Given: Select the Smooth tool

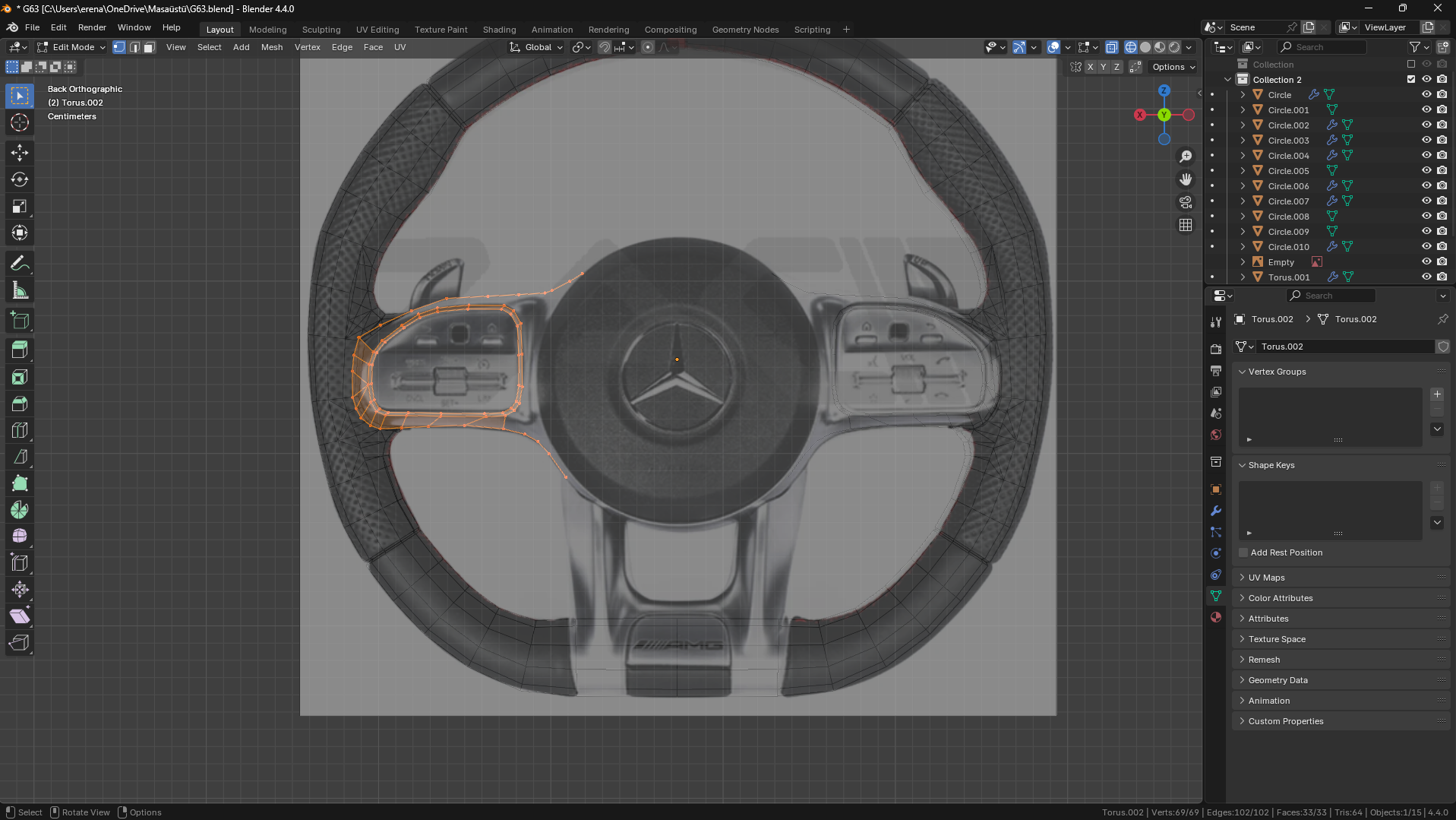Looking at the screenshot, I should 20,537.
